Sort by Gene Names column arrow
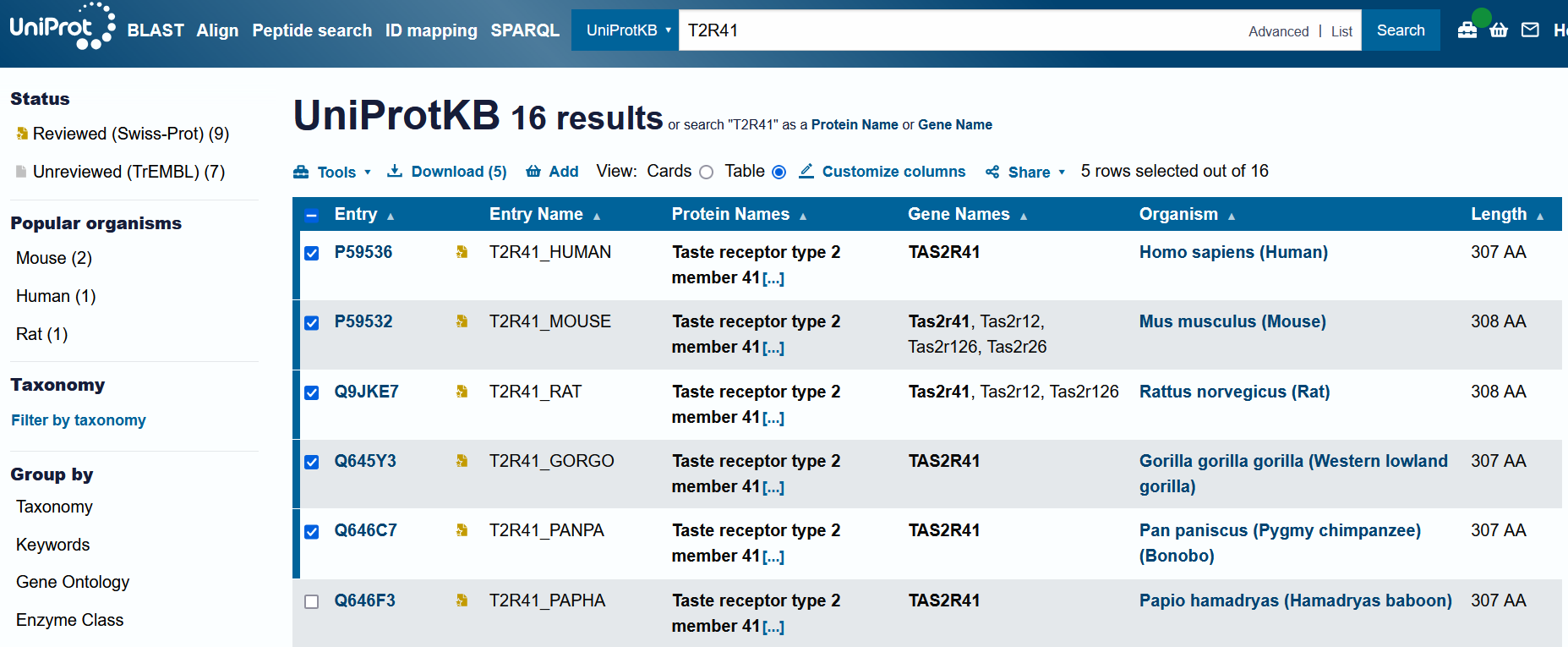 [1024, 217]
